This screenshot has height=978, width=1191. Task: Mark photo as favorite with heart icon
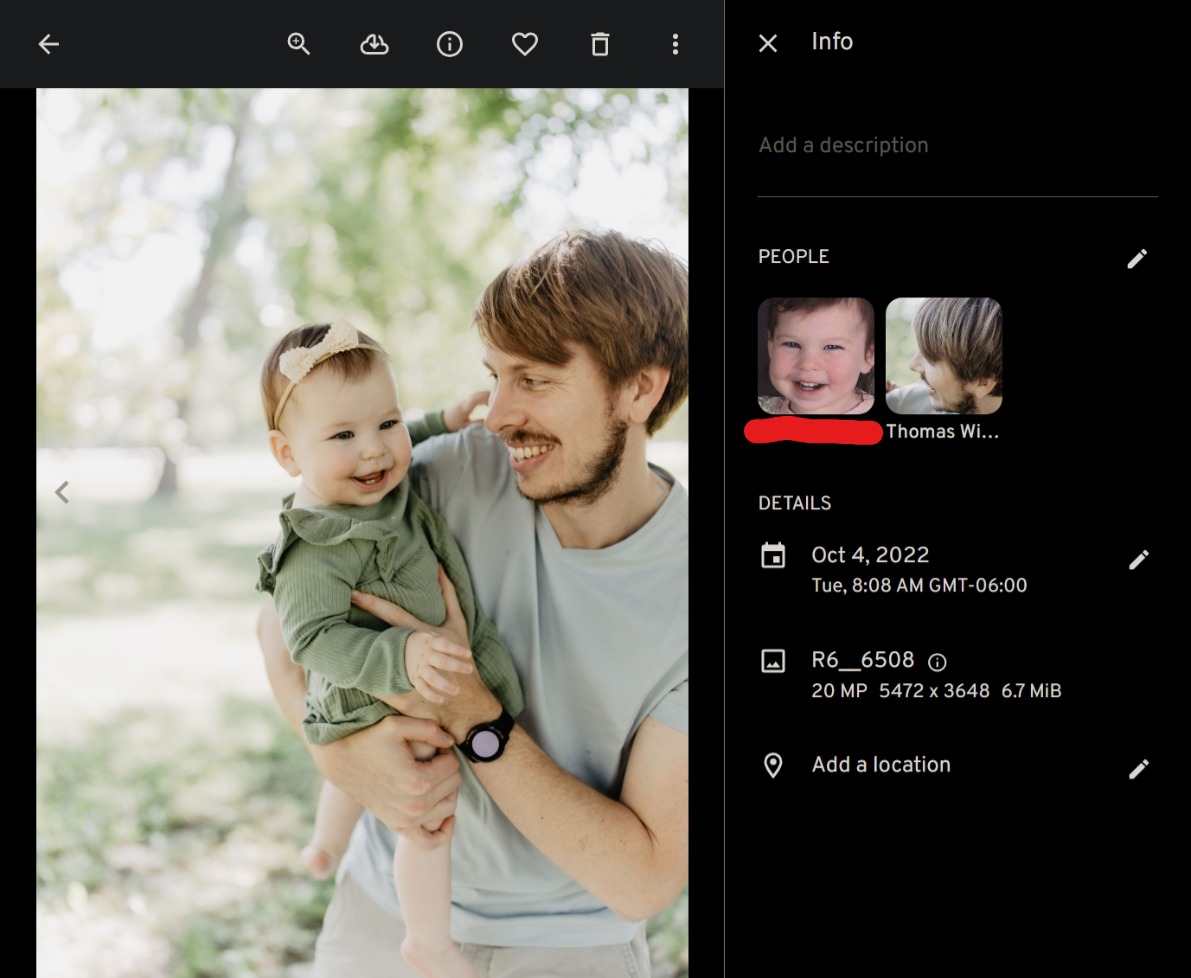(x=525, y=44)
